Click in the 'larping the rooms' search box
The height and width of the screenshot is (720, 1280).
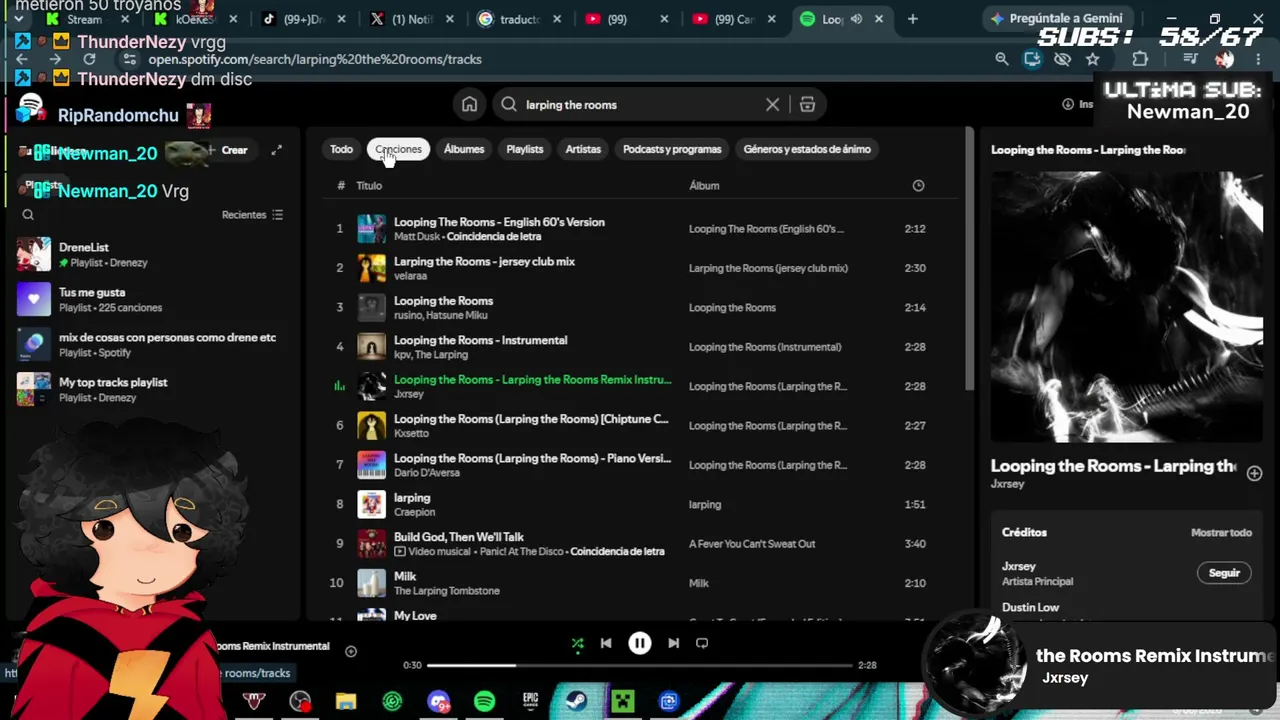coord(640,104)
